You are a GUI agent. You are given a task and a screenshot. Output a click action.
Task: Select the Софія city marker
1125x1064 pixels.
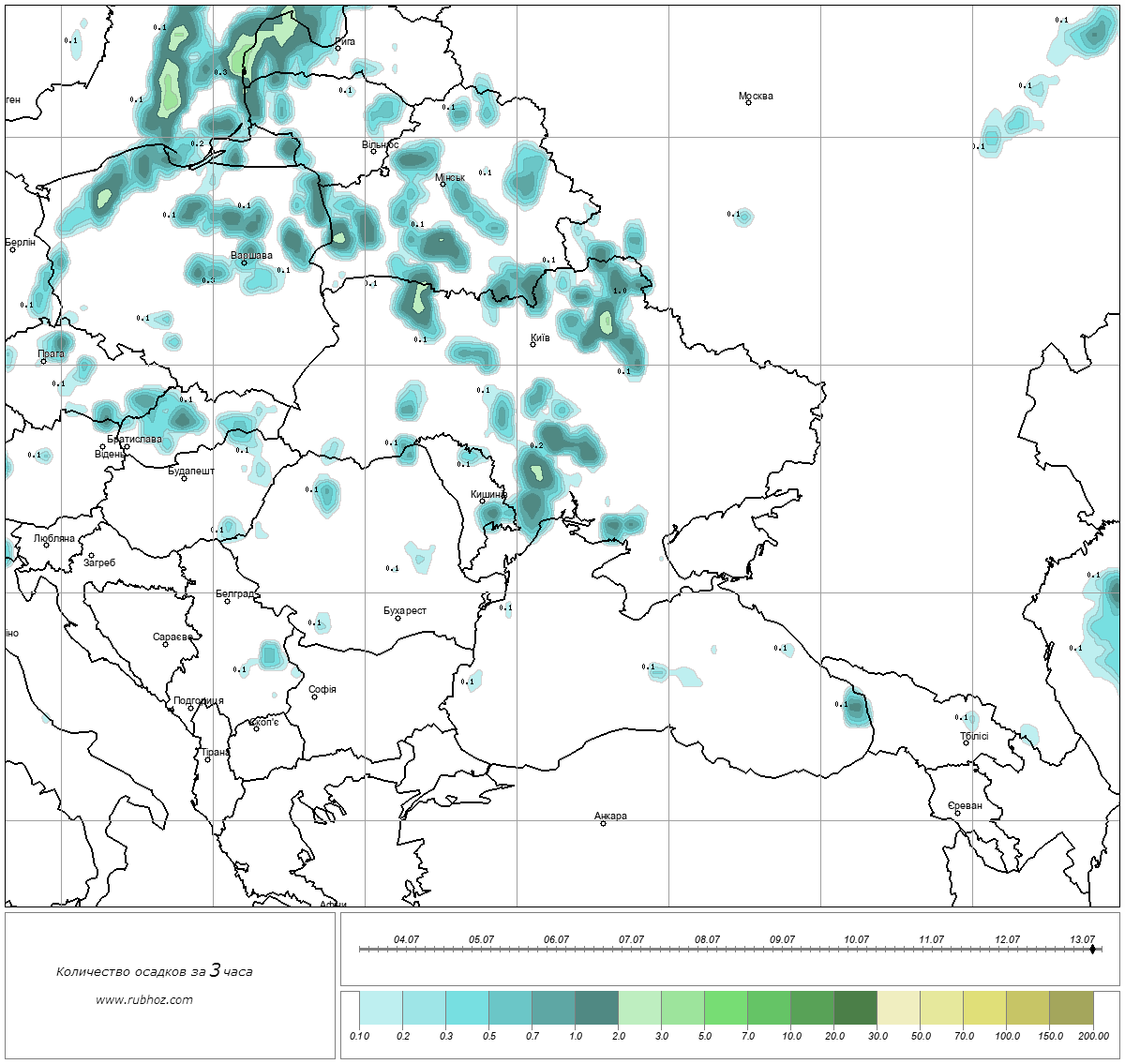(315, 697)
